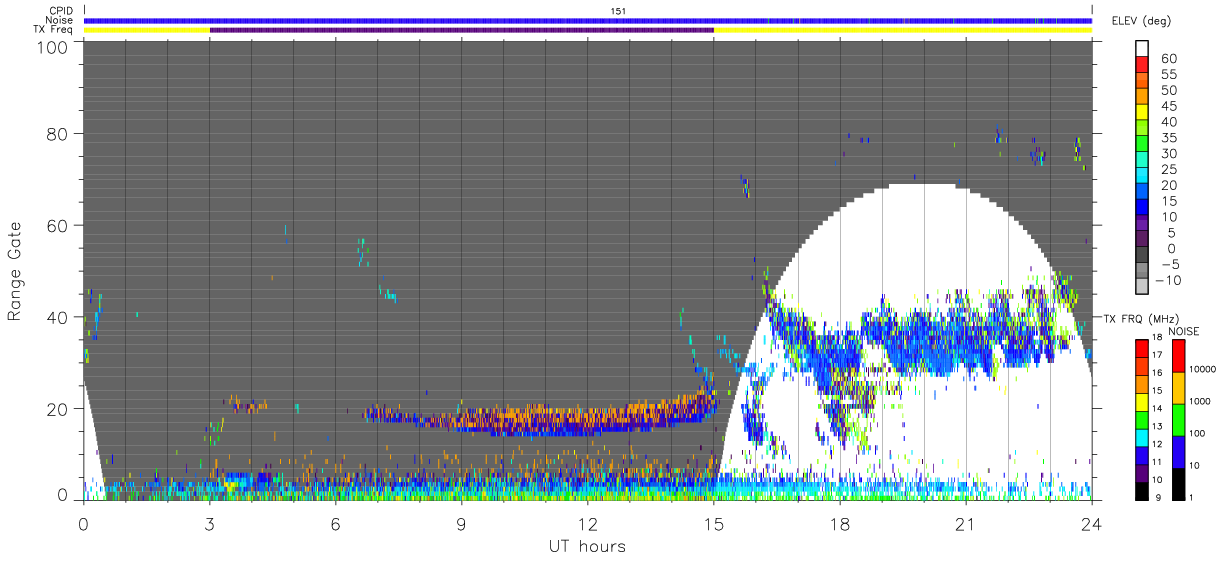Image resolution: width=1228 pixels, height=567 pixels.
Task: Pick the white top cell of ELEV bar
Action: pyautogui.click(x=1144, y=48)
